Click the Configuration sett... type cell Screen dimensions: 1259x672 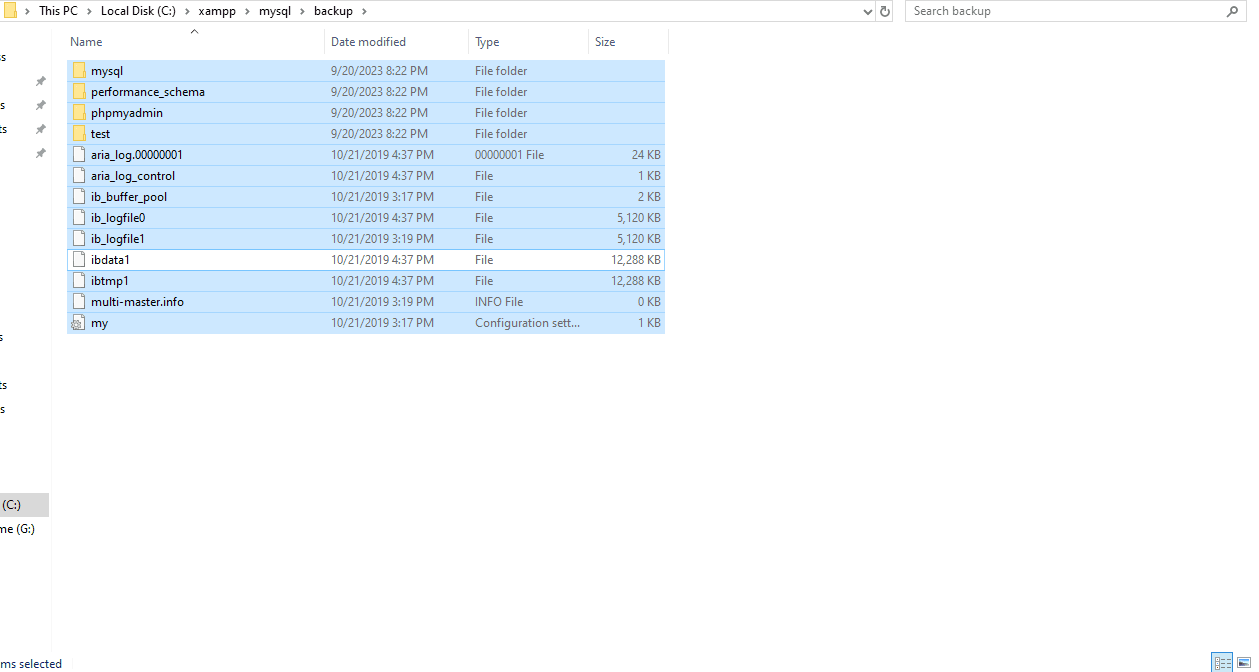tap(527, 323)
